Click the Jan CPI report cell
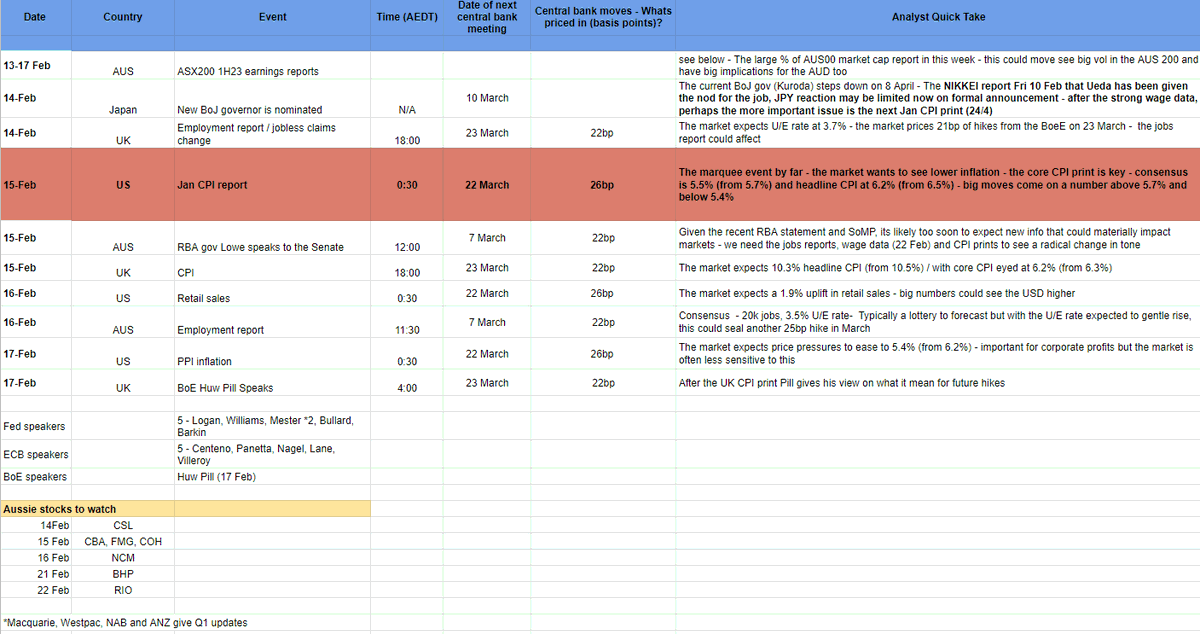Image resolution: width=1200 pixels, height=634 pixels. pos(272,185)
